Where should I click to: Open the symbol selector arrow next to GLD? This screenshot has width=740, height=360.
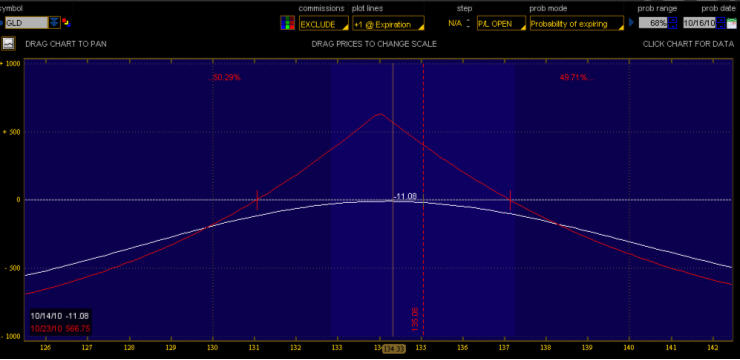(x=54, y=22)
